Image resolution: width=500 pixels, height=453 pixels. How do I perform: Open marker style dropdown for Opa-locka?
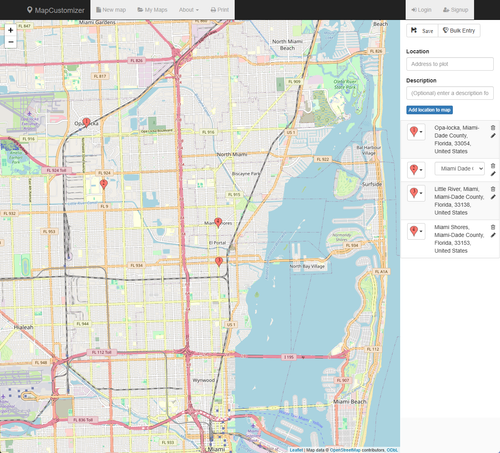coord(416,132)
